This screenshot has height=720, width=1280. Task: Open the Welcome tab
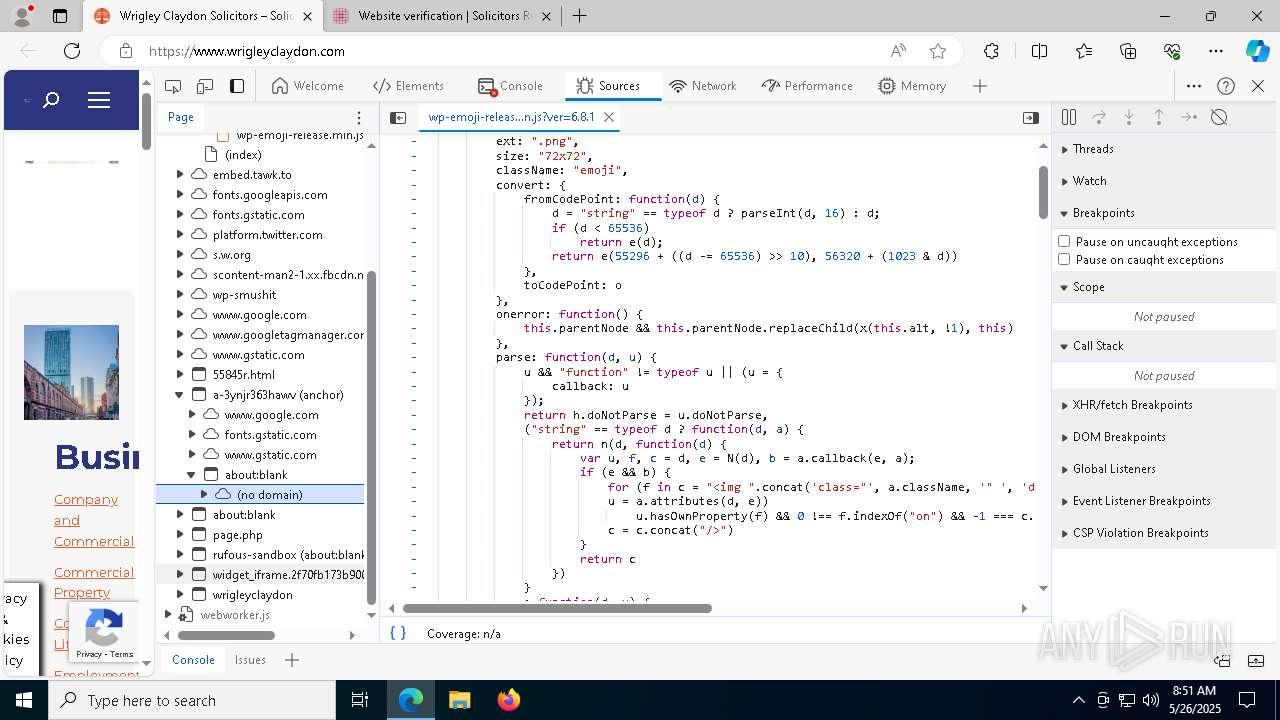307,86
